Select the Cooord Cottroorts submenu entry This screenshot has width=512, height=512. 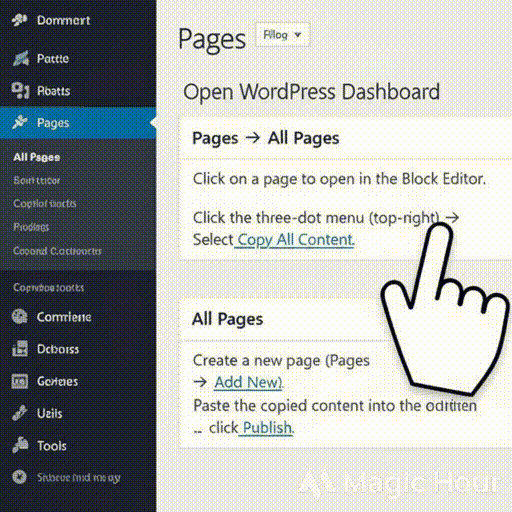(57, 251)
